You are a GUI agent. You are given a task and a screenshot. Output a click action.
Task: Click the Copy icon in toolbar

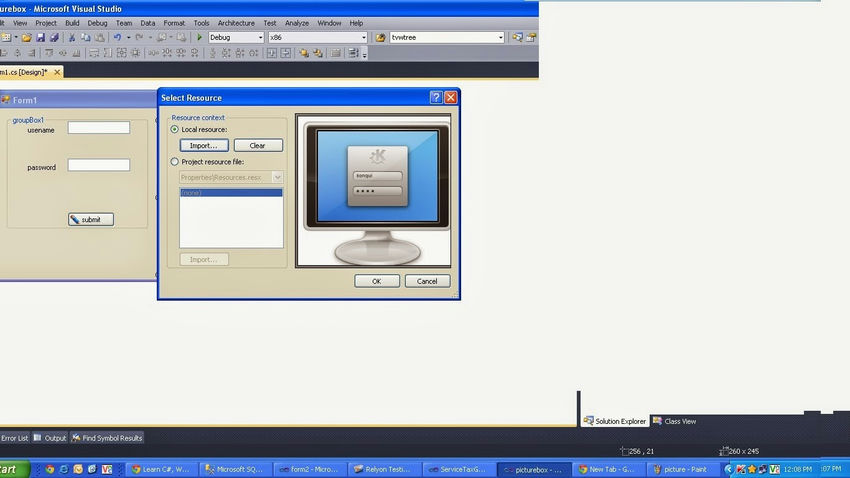(x=86, y=37)
